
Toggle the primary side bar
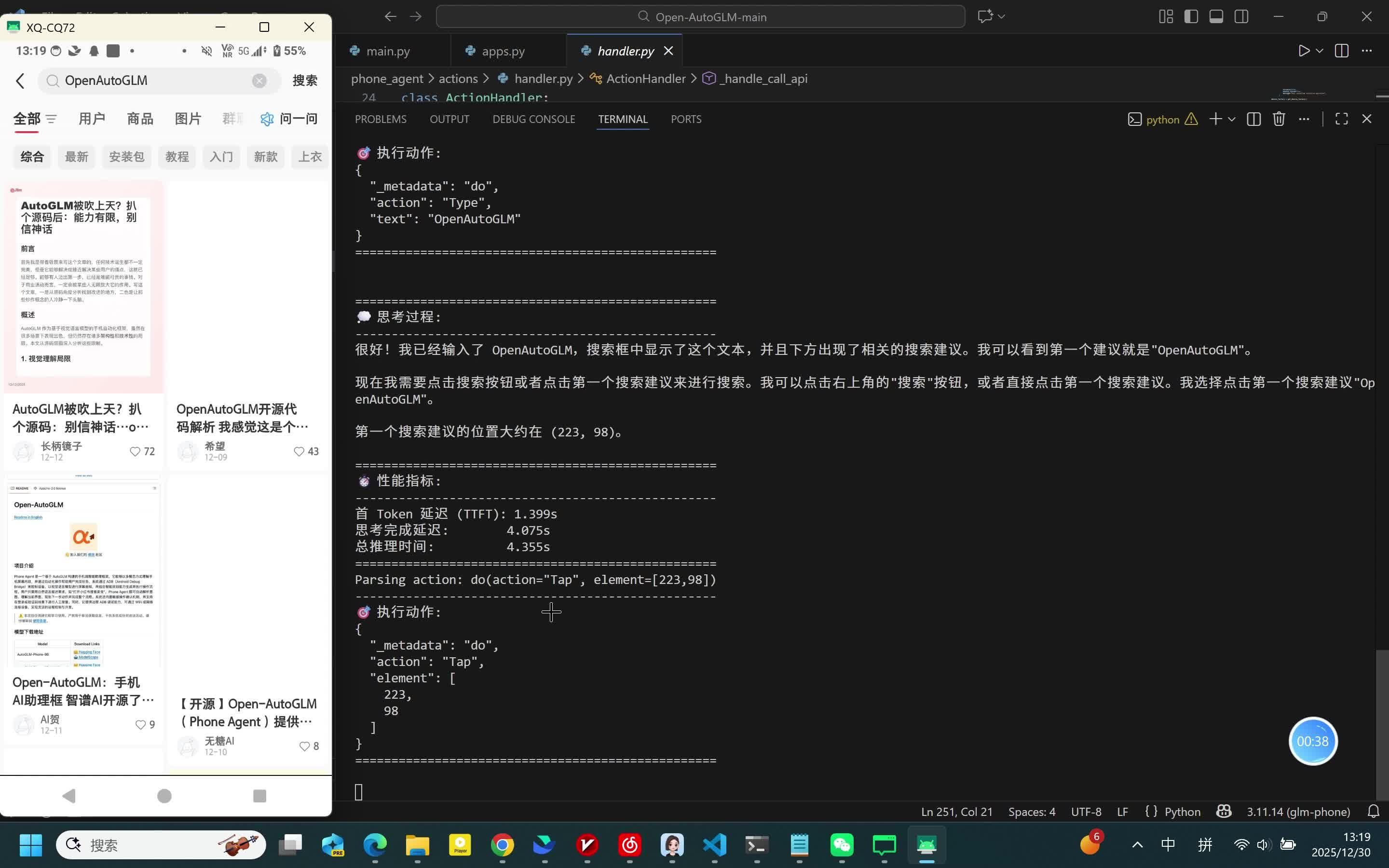[x=1191, y=17]
